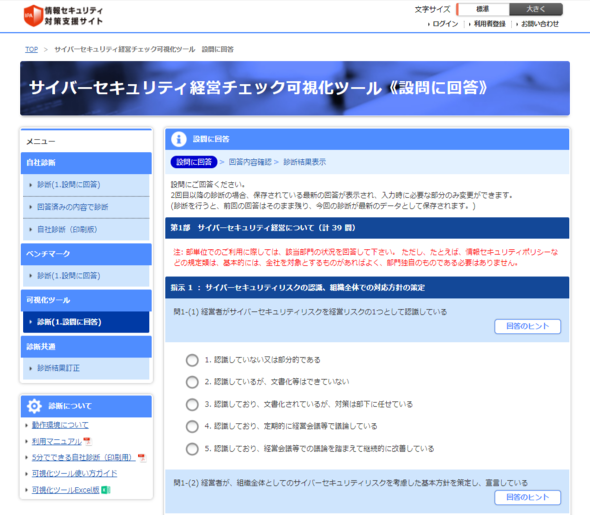
Task: Click the 自社診断 menu section header
Action: point(86,163)
